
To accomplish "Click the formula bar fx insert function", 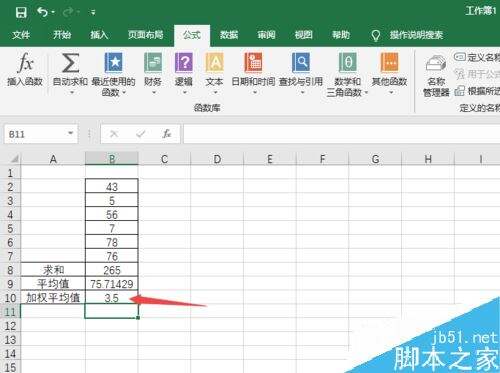I will pos(167,134).
